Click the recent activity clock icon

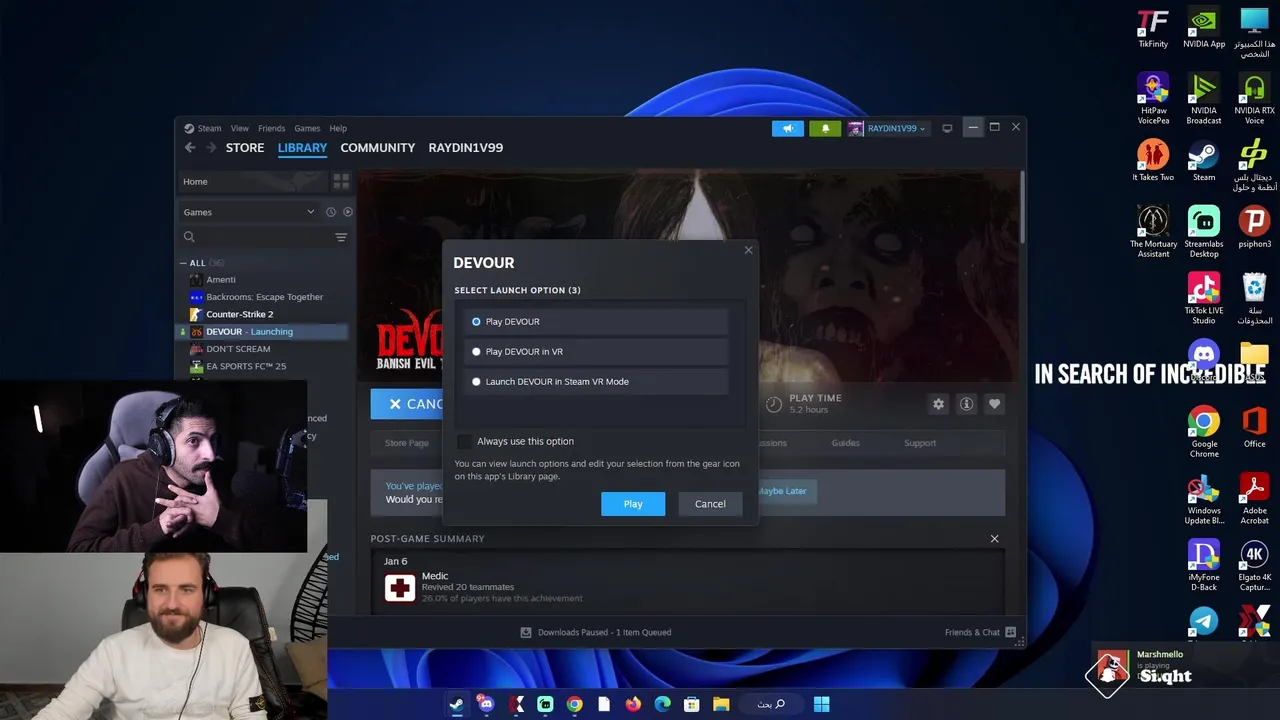coord(331,212)
